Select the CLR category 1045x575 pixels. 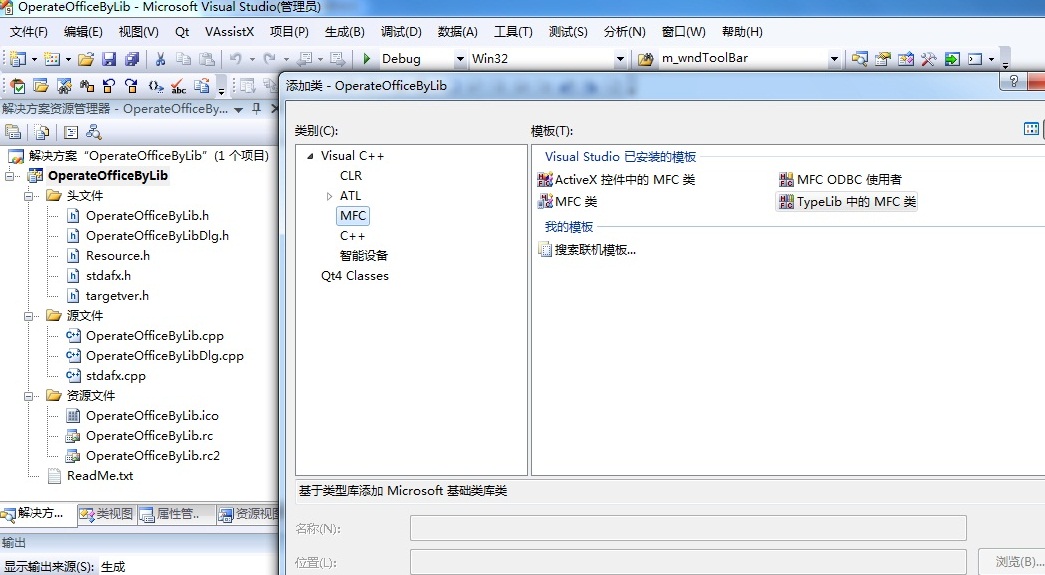[351, 176]
